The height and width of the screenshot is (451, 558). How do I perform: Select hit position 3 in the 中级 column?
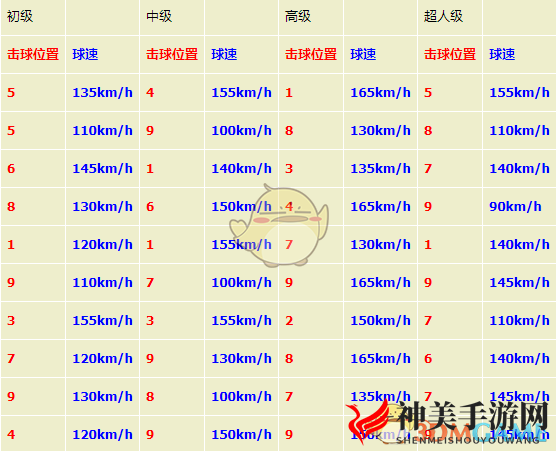[150, 320]
